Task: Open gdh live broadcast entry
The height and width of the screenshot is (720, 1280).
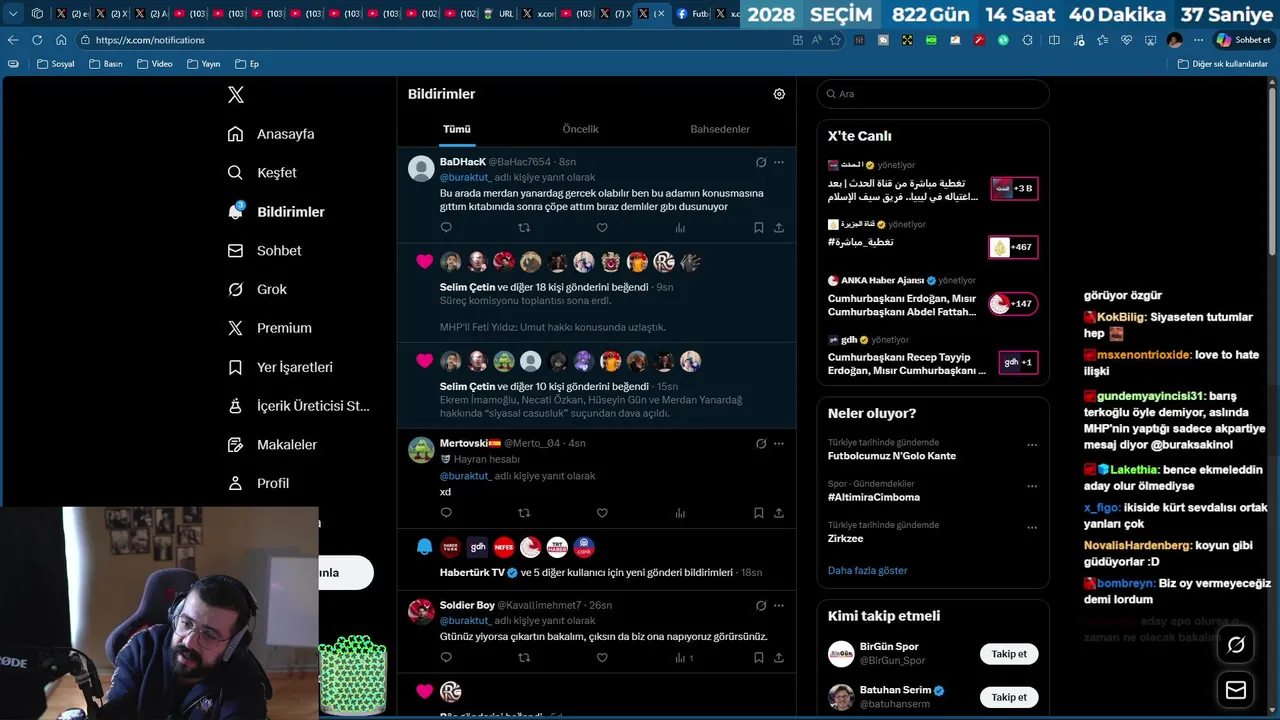Action: 933,356
